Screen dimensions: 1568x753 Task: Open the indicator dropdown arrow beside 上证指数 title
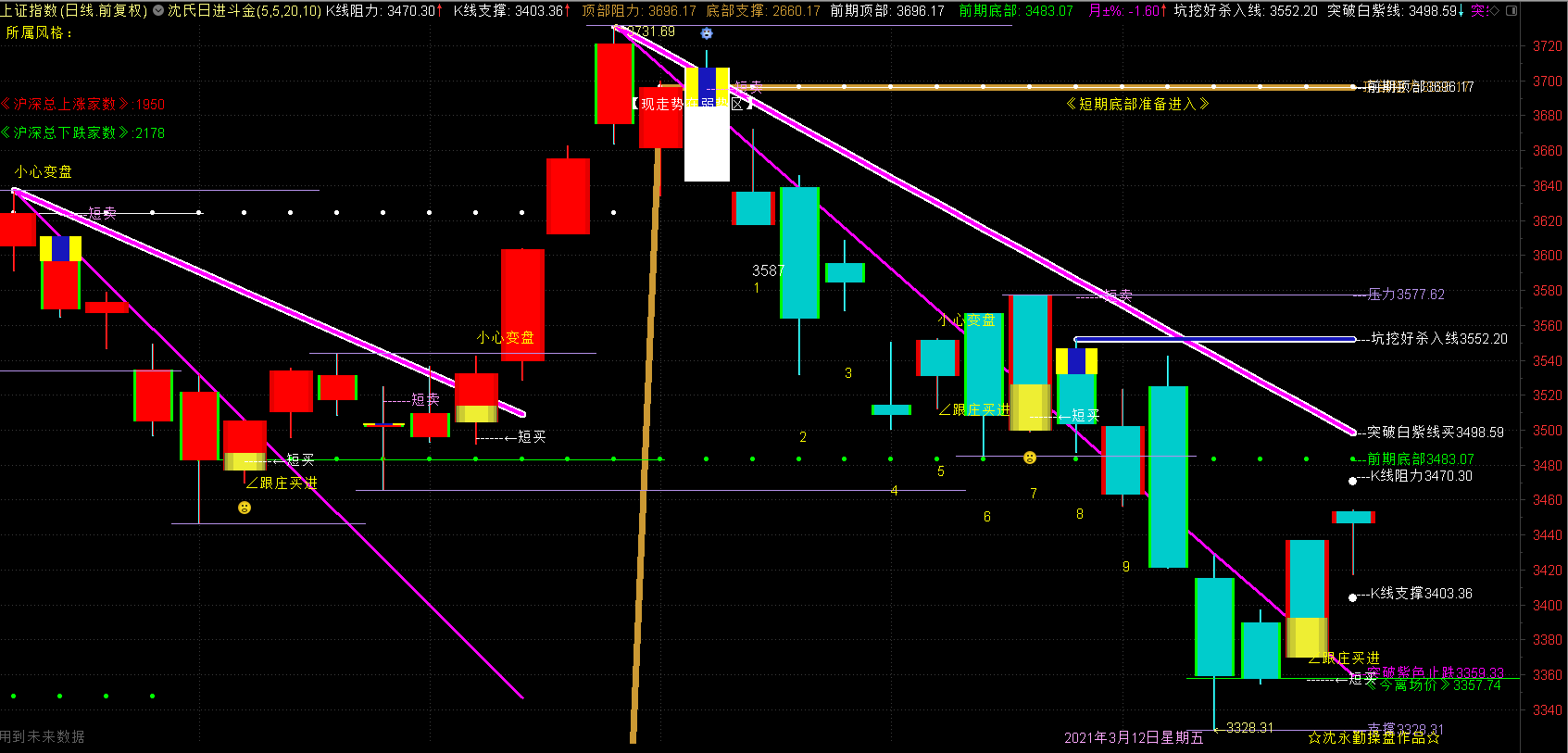(157, 11)
